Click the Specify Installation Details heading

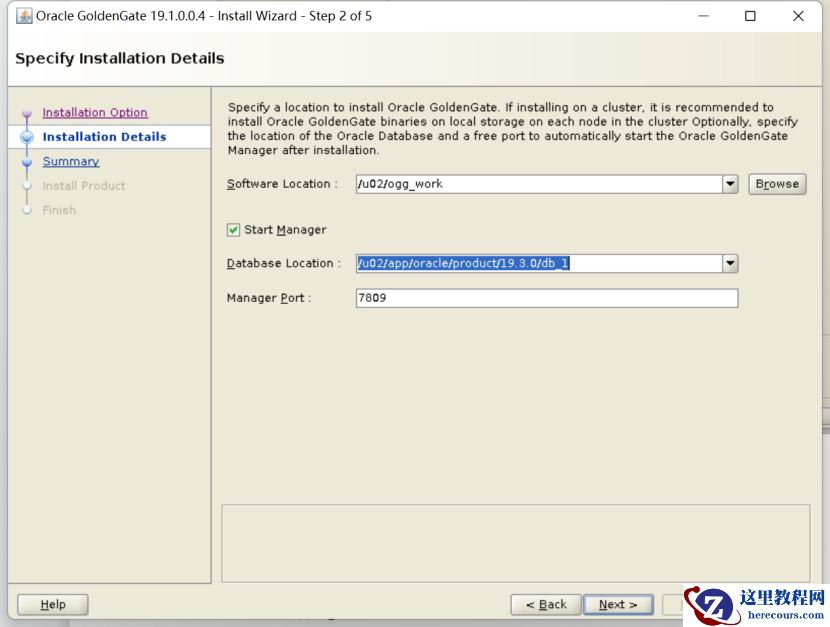(x=120, y=58)
